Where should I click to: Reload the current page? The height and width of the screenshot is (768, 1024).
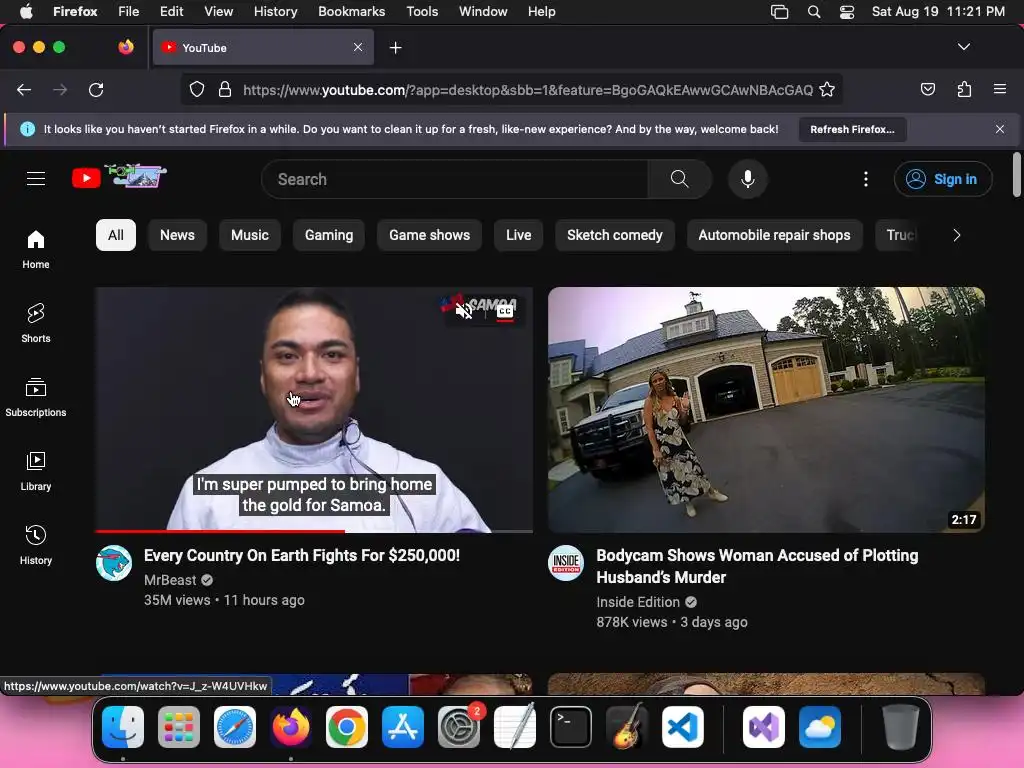(x=96, y=89)
